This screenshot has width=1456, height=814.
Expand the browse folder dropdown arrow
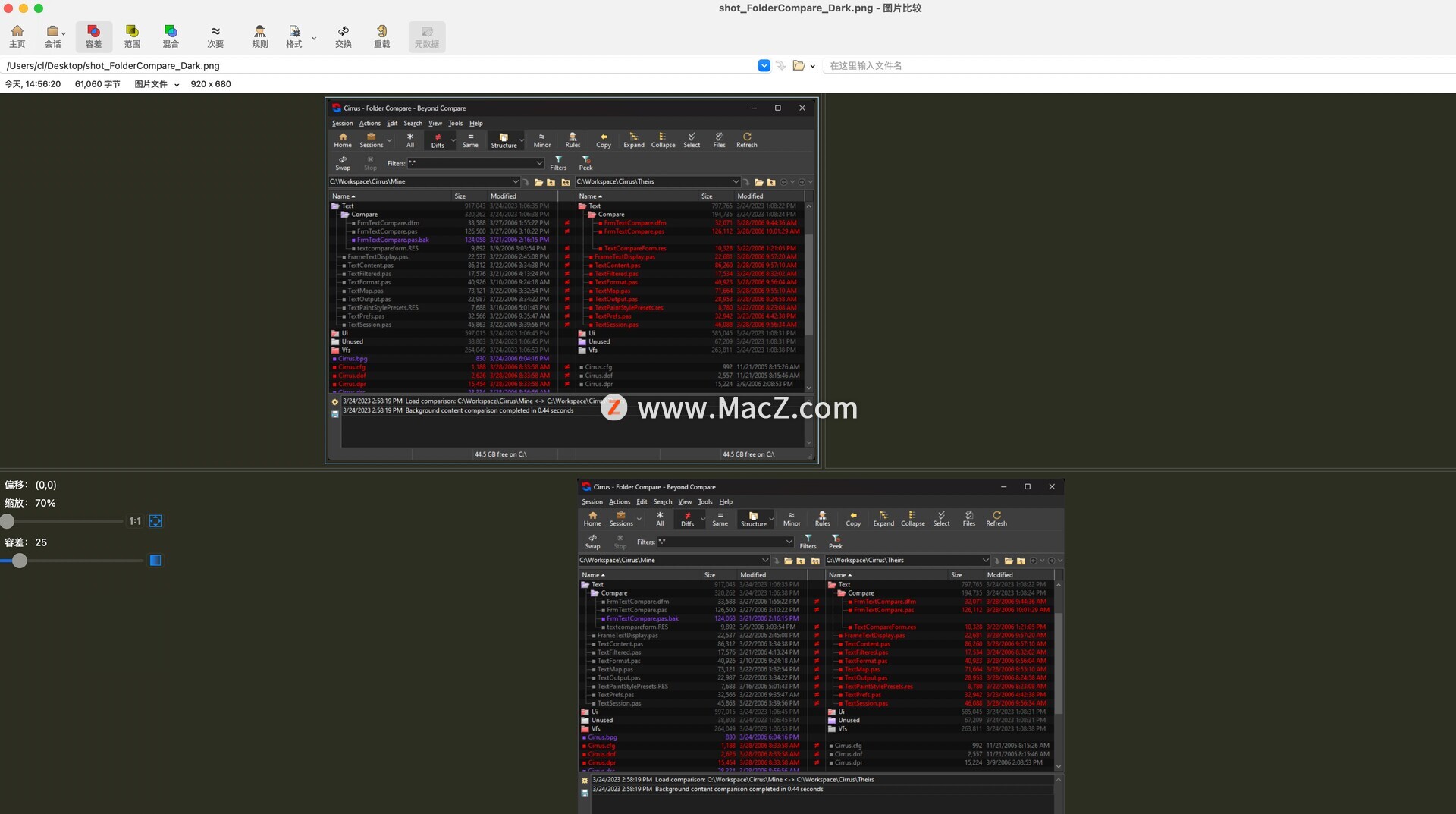(x=813, y=67)
